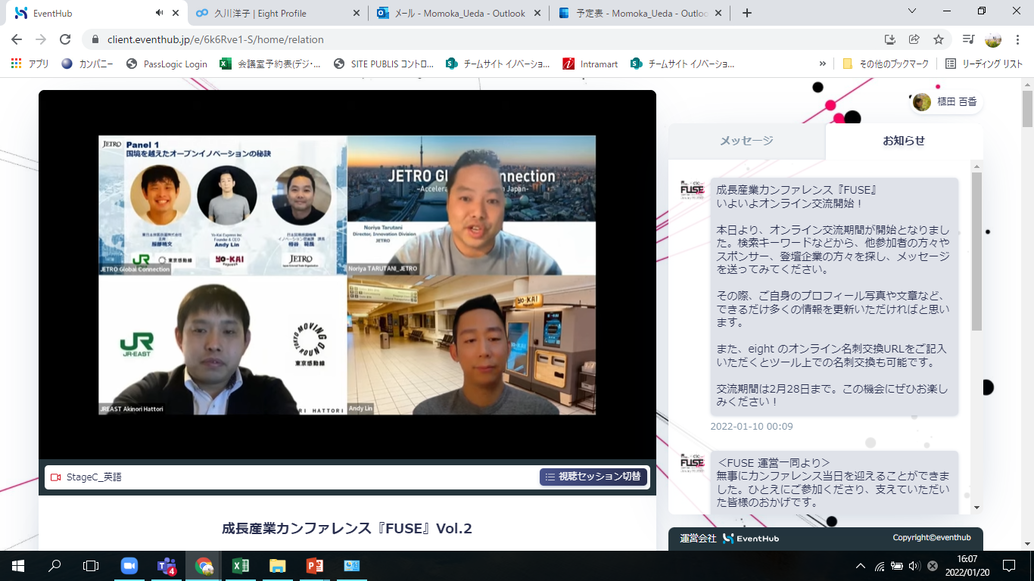Share this page using the share icon
Viewport: 1034px width, 581px height.
click(x=914, y=40)
